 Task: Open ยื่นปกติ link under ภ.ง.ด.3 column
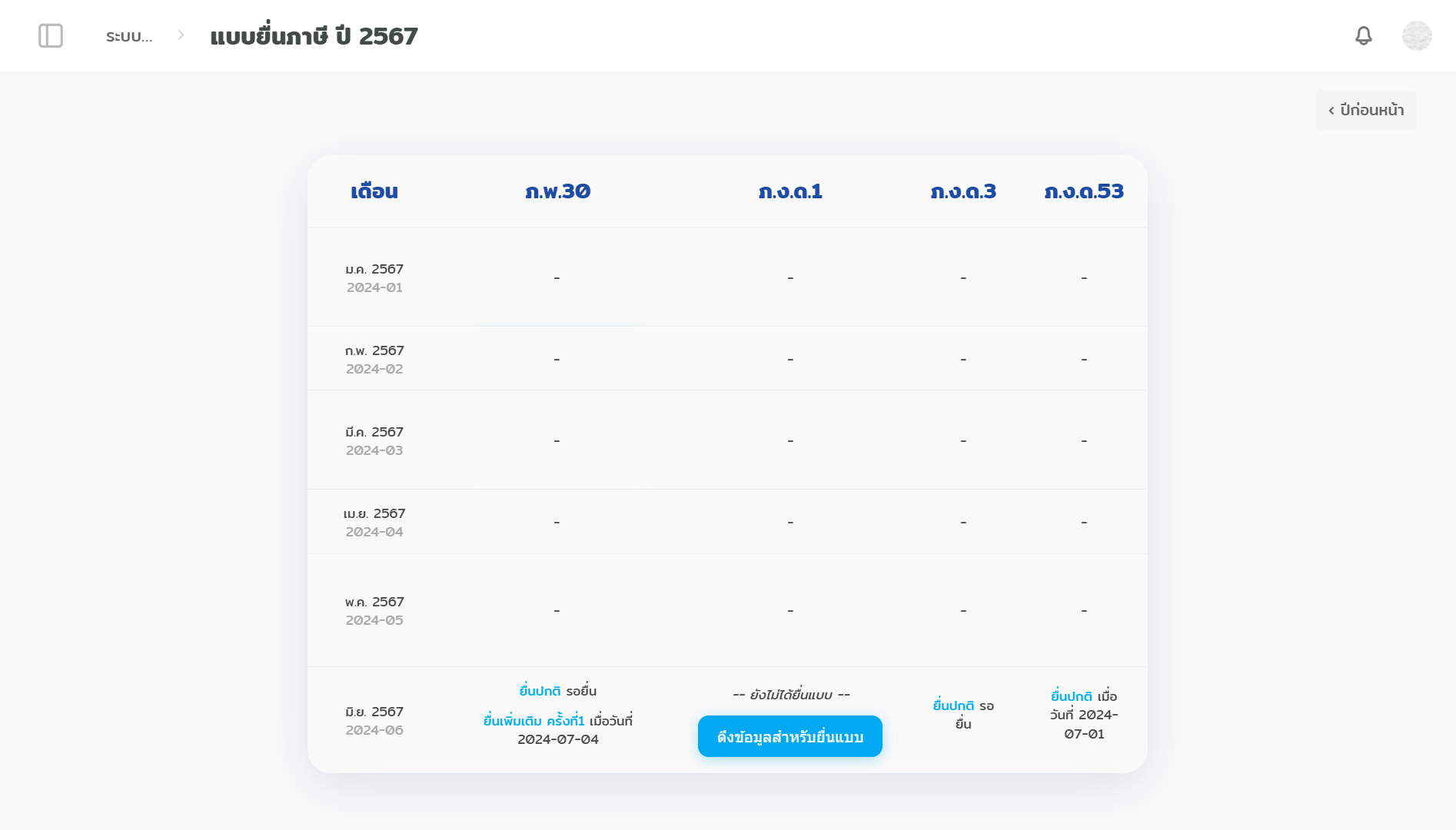953,705
